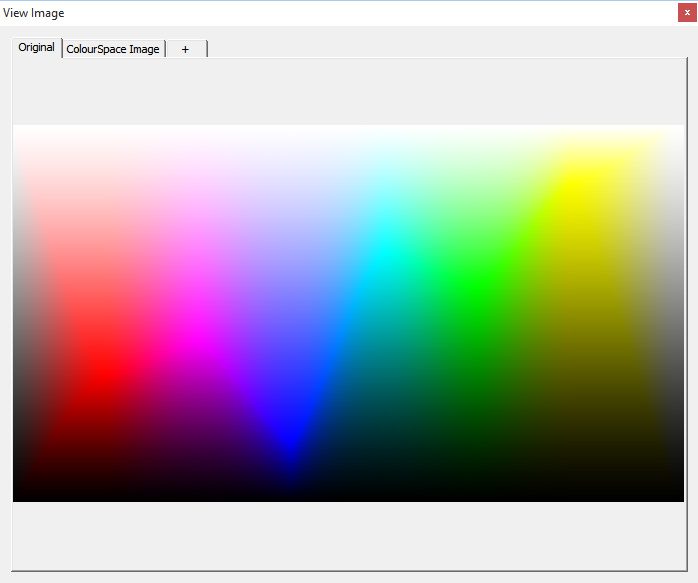Screen dimensions: 698x583
Task: Switch to the Original tab
Action: [37, 48]
